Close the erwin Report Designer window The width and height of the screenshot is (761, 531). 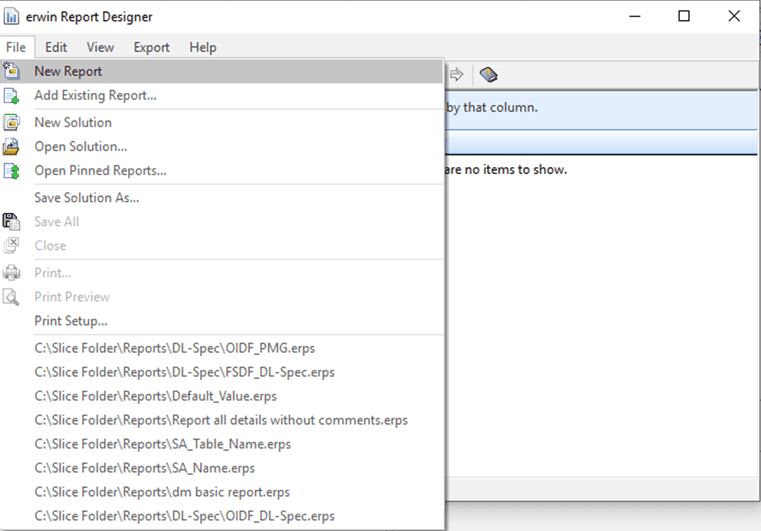pos(734,17)
